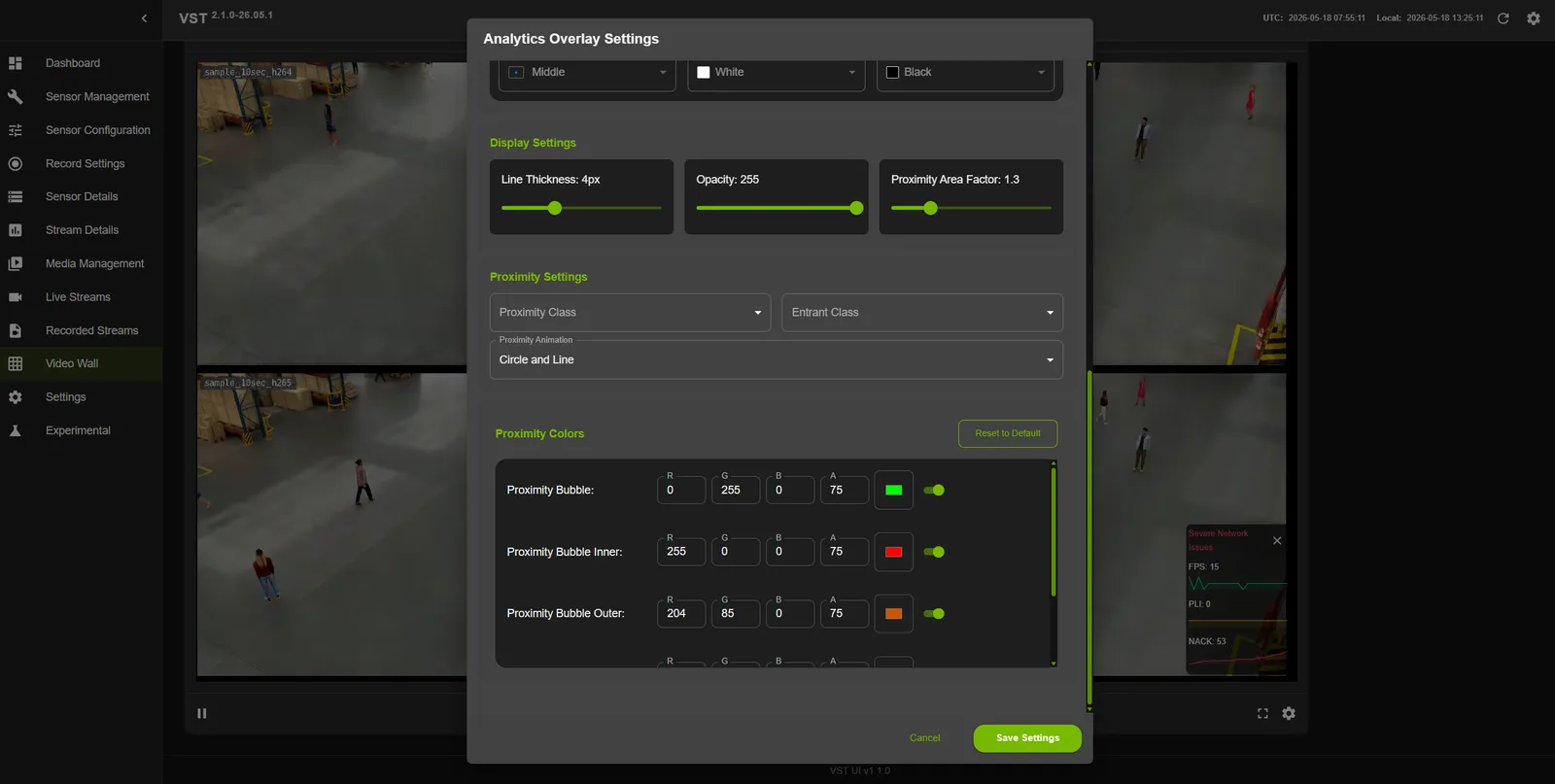Open the Black color dropdown
Screen dimensions: 1555x784
(x=965, y=73)
